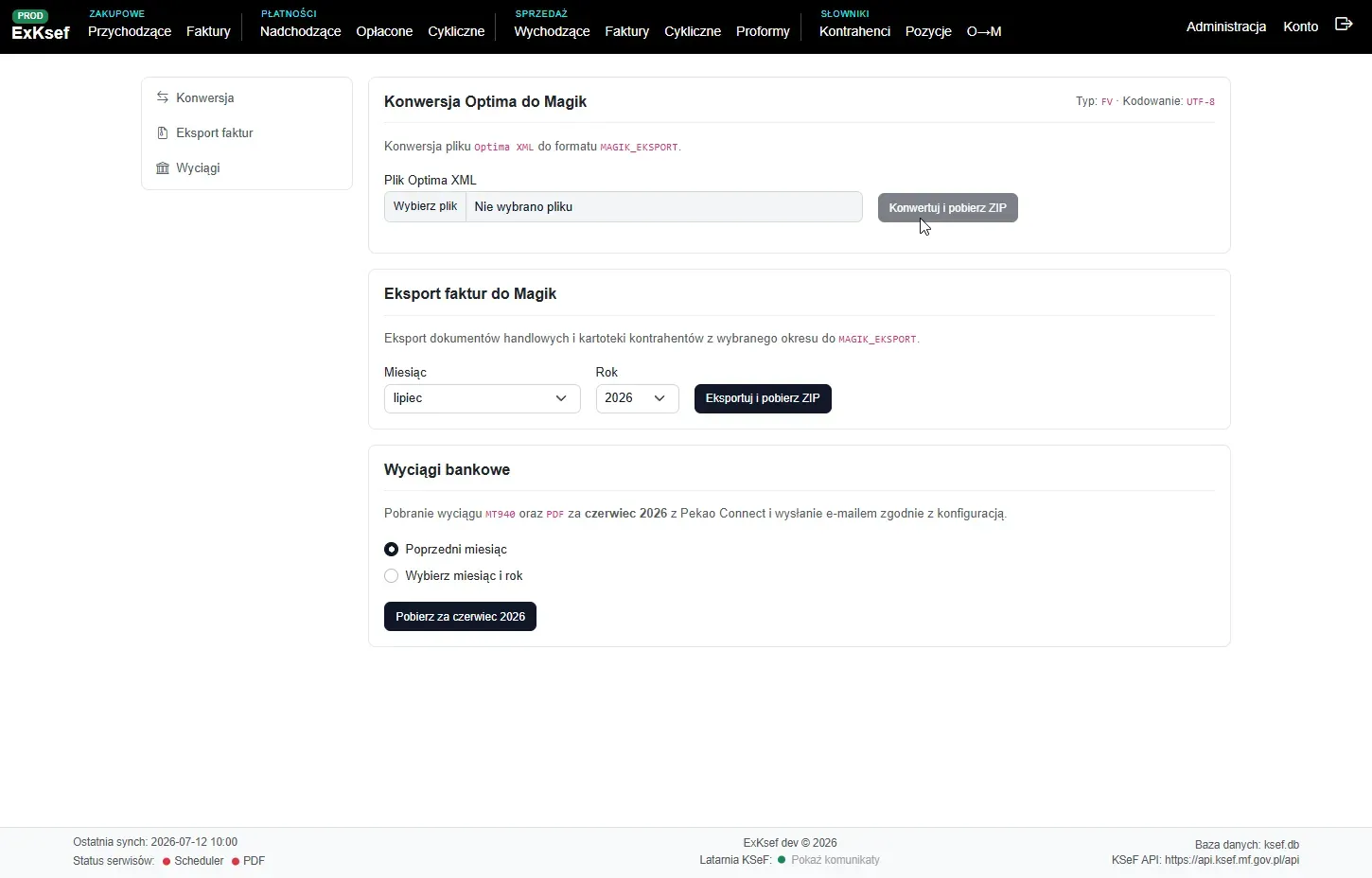
Task: Click the green Latarnia KSeF status dot
Action: (x=782, y=860)
